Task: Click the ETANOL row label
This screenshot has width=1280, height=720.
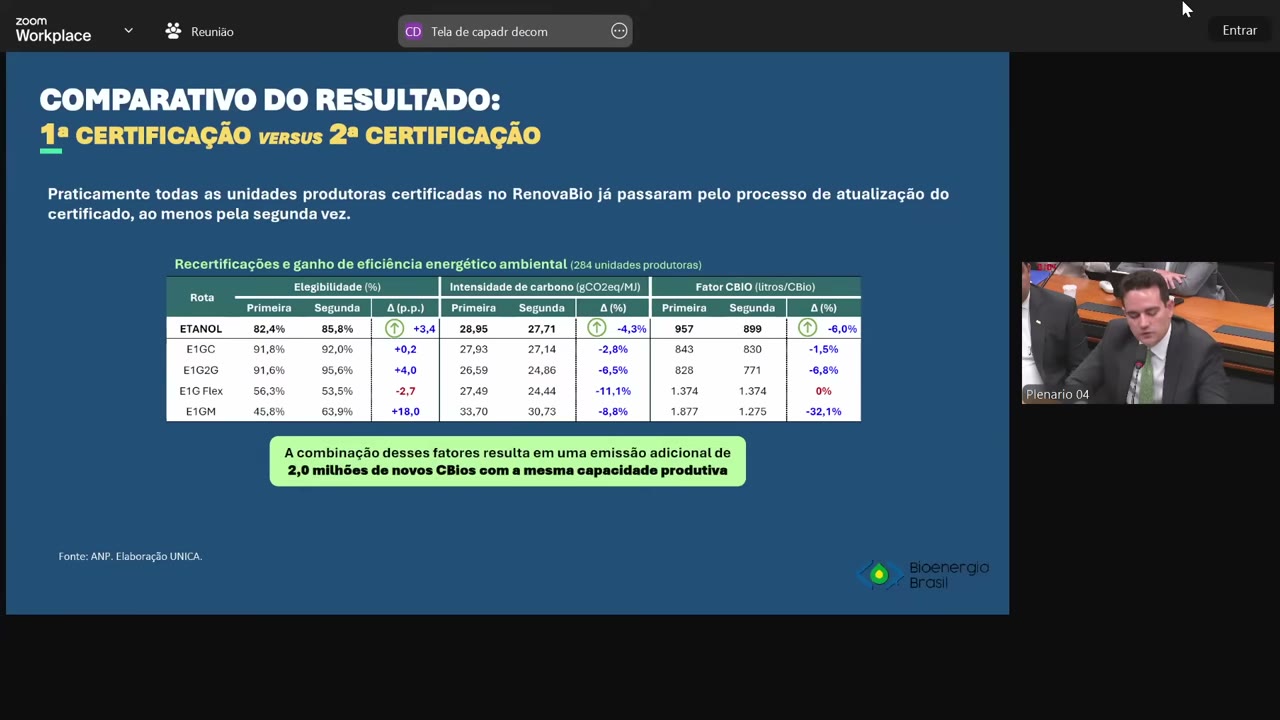Action: [201, 329]
